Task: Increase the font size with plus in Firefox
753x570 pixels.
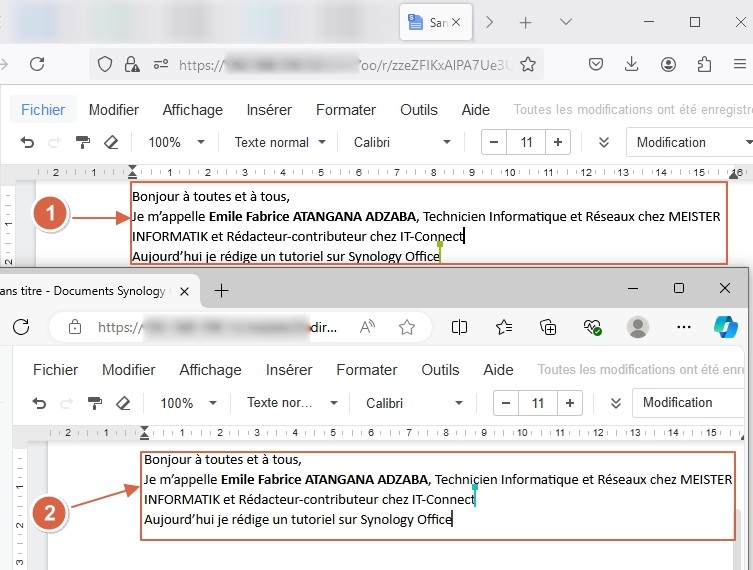Action: (558, 143)
